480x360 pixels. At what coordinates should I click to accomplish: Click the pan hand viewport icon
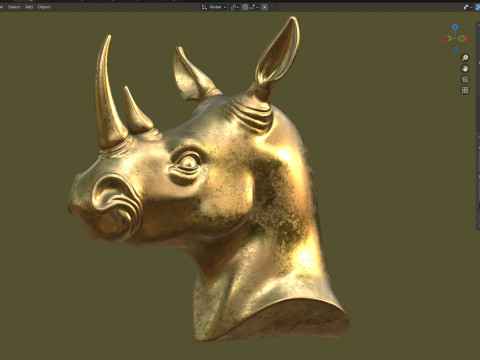pyautogui.click(x=465, y=69)
